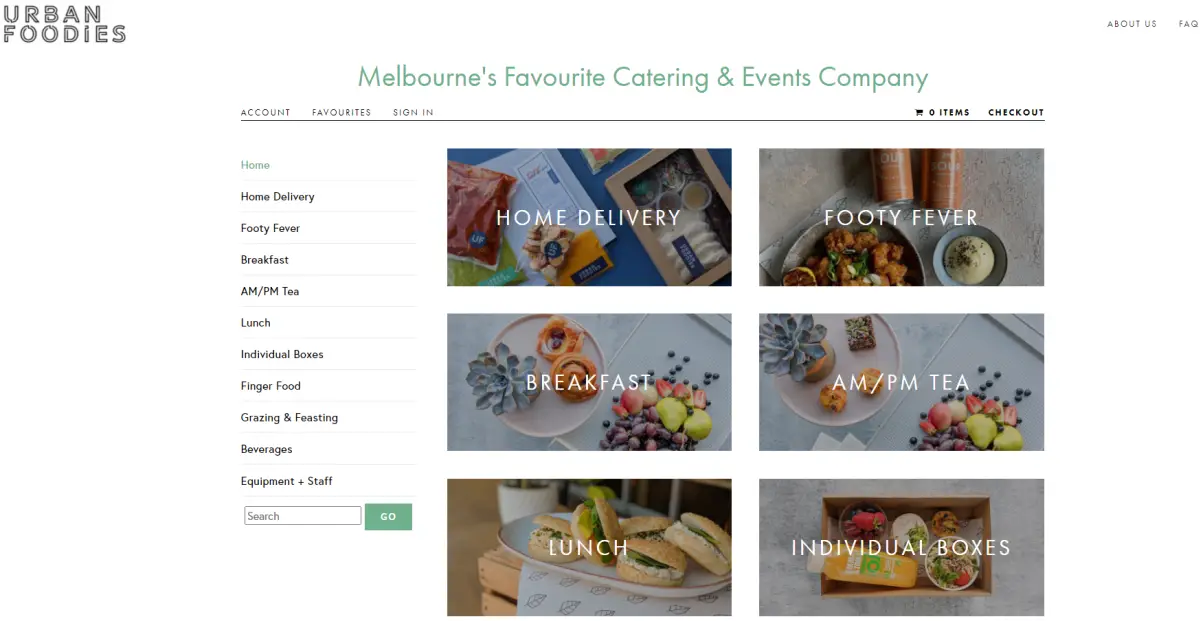View Favourites list

tap(341, 113)
